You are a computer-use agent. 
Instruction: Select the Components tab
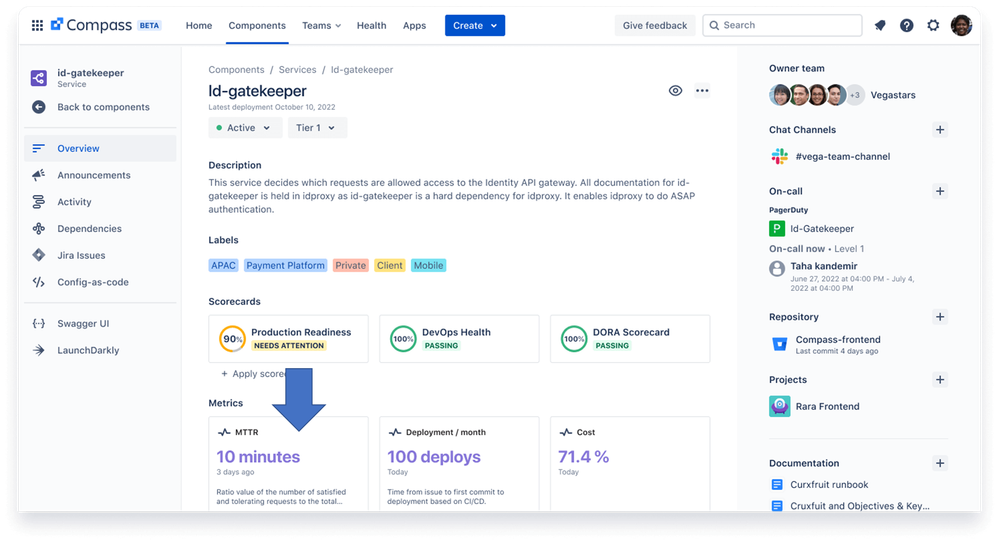click(x=257, y=25)
